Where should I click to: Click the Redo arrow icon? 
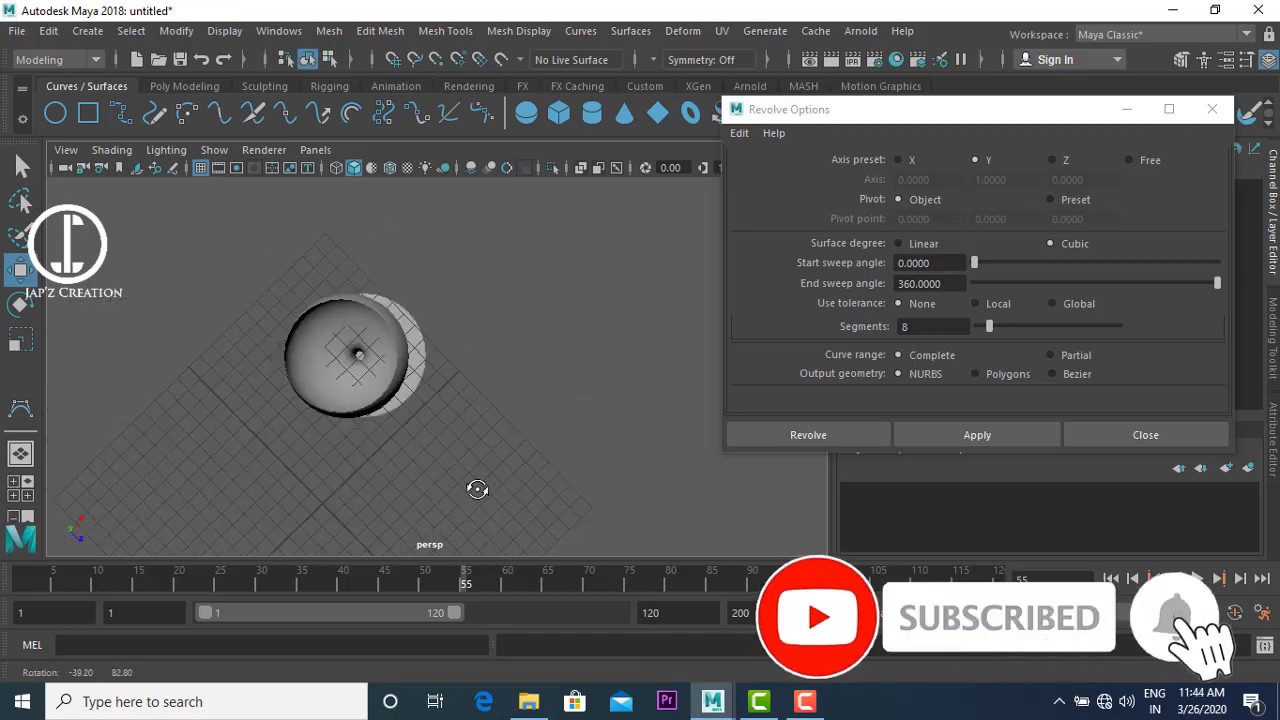(224, 60)
